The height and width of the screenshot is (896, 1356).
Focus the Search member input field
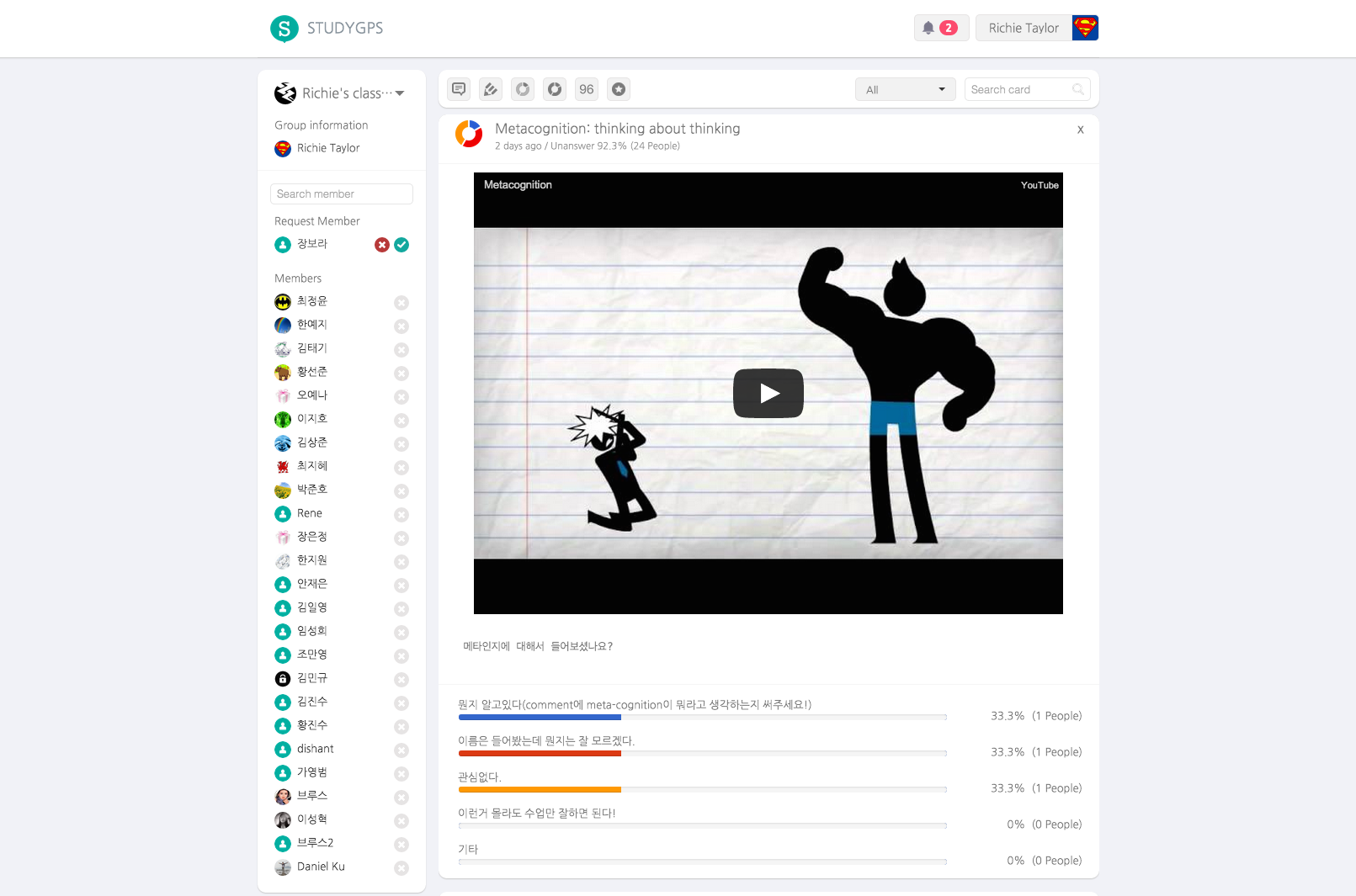[x=342, y=194]
